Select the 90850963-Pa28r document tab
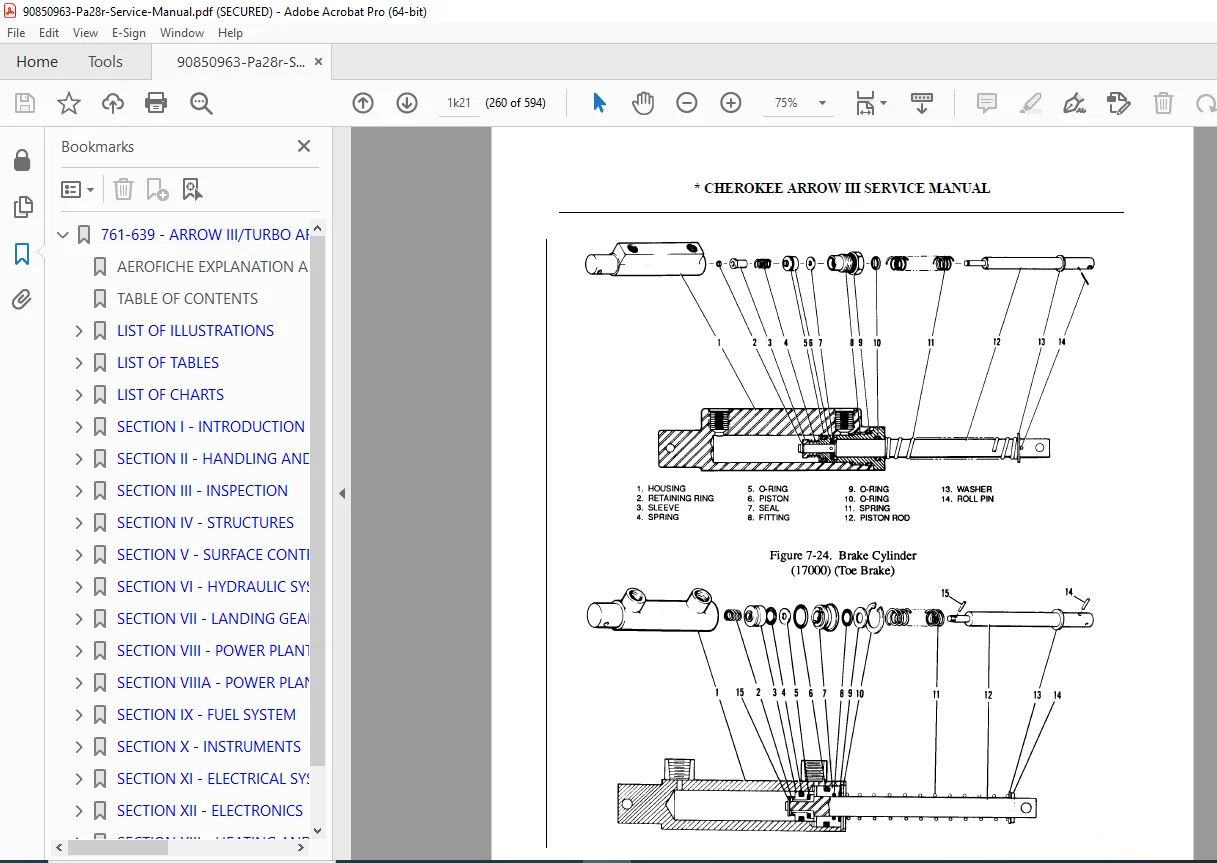 tap(241, 62)
